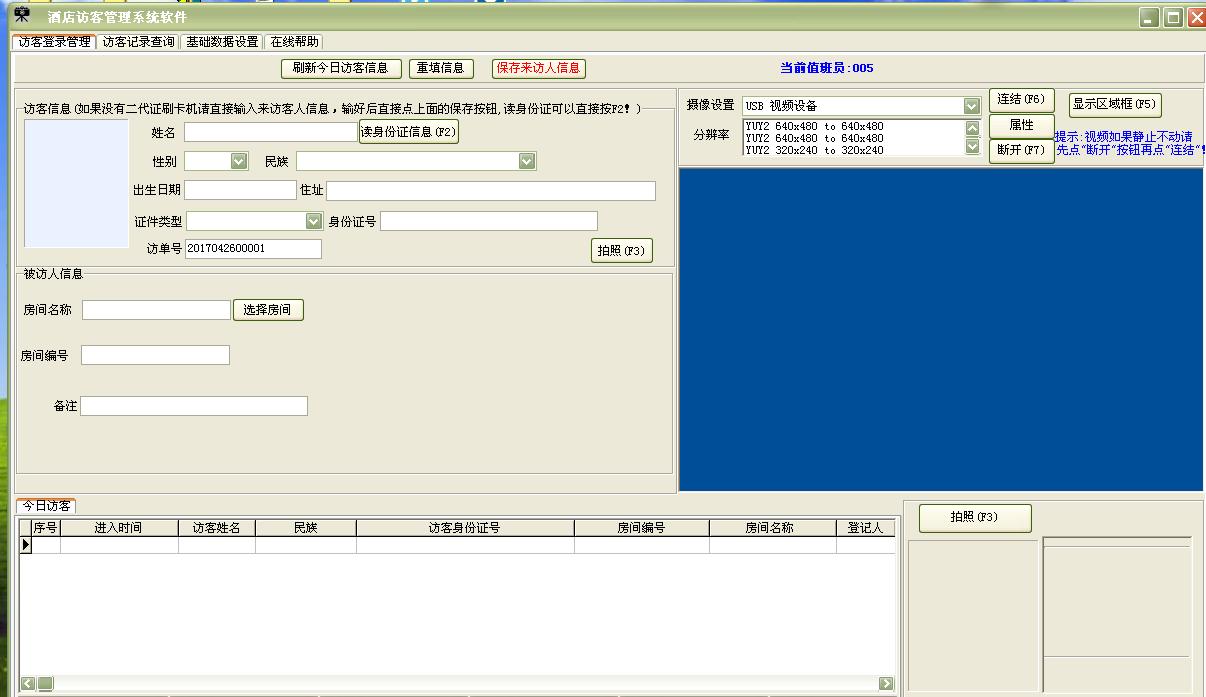The image size is (1206, 697).
Task: Click 拍照(F3) button below video preview
Action: [x=975, y=518]
